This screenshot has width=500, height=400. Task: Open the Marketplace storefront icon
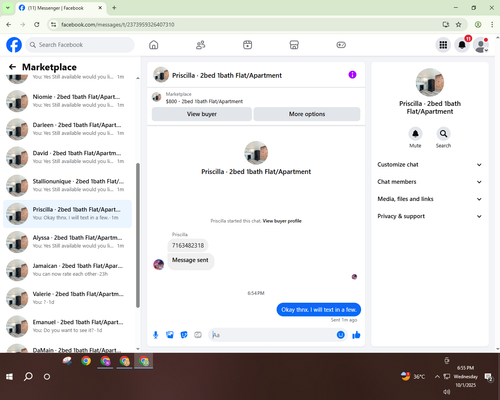[x=294, y=45]
